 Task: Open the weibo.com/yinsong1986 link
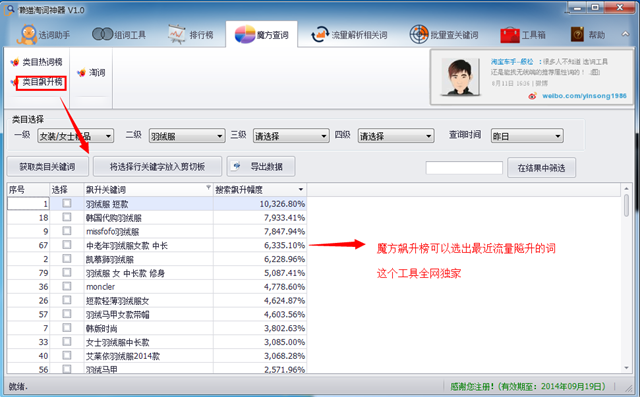coord(584,96)
